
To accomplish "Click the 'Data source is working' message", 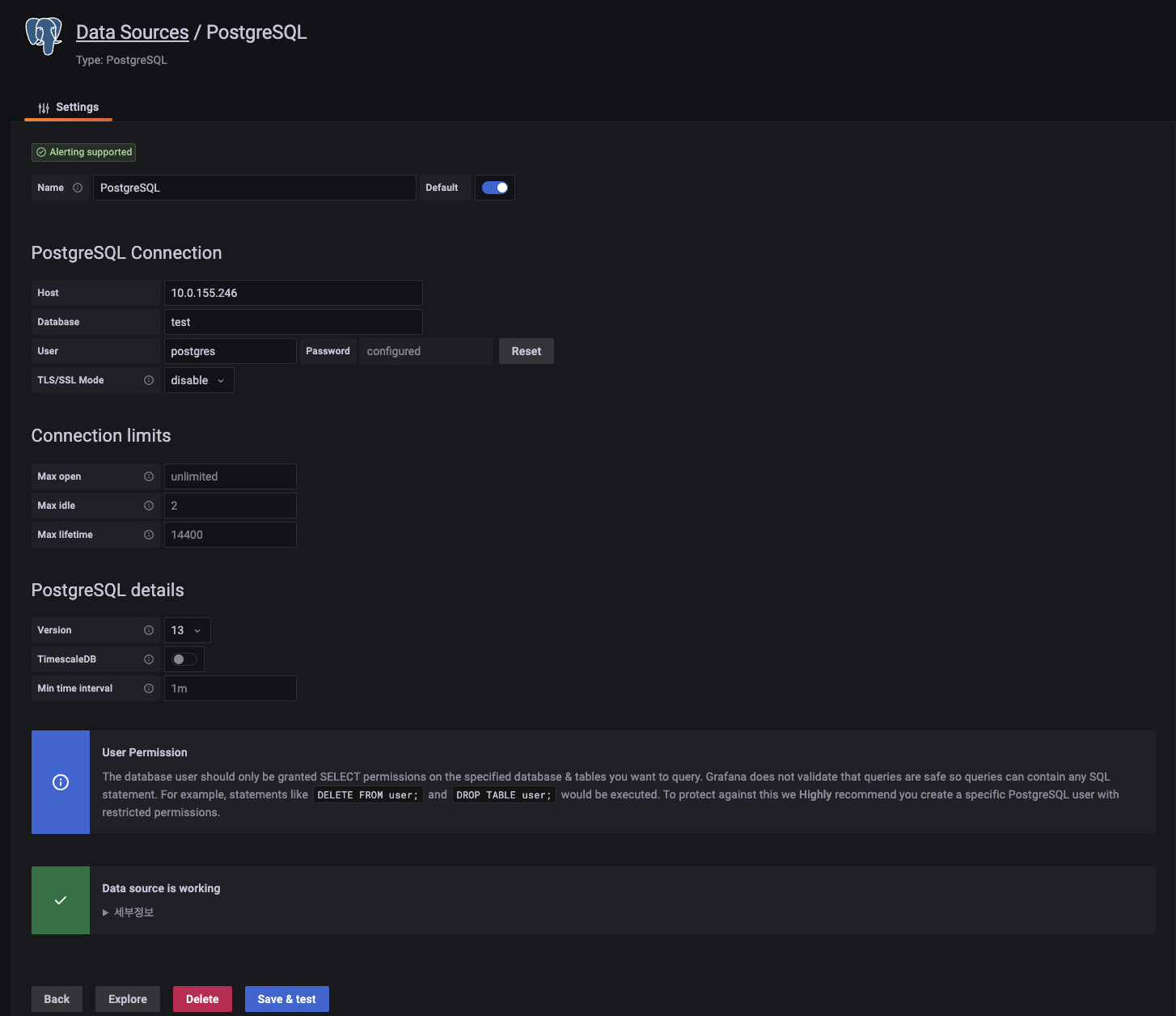I will 161,888.
